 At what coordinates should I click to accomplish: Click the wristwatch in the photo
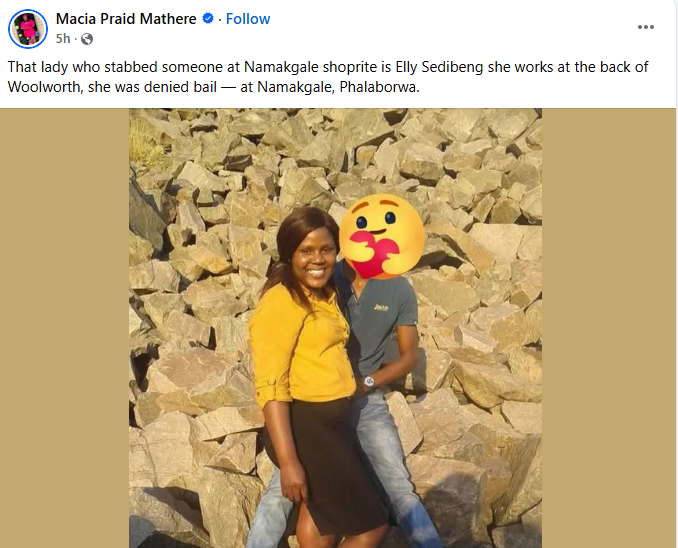pyautogui.click(x=369, y=381)
